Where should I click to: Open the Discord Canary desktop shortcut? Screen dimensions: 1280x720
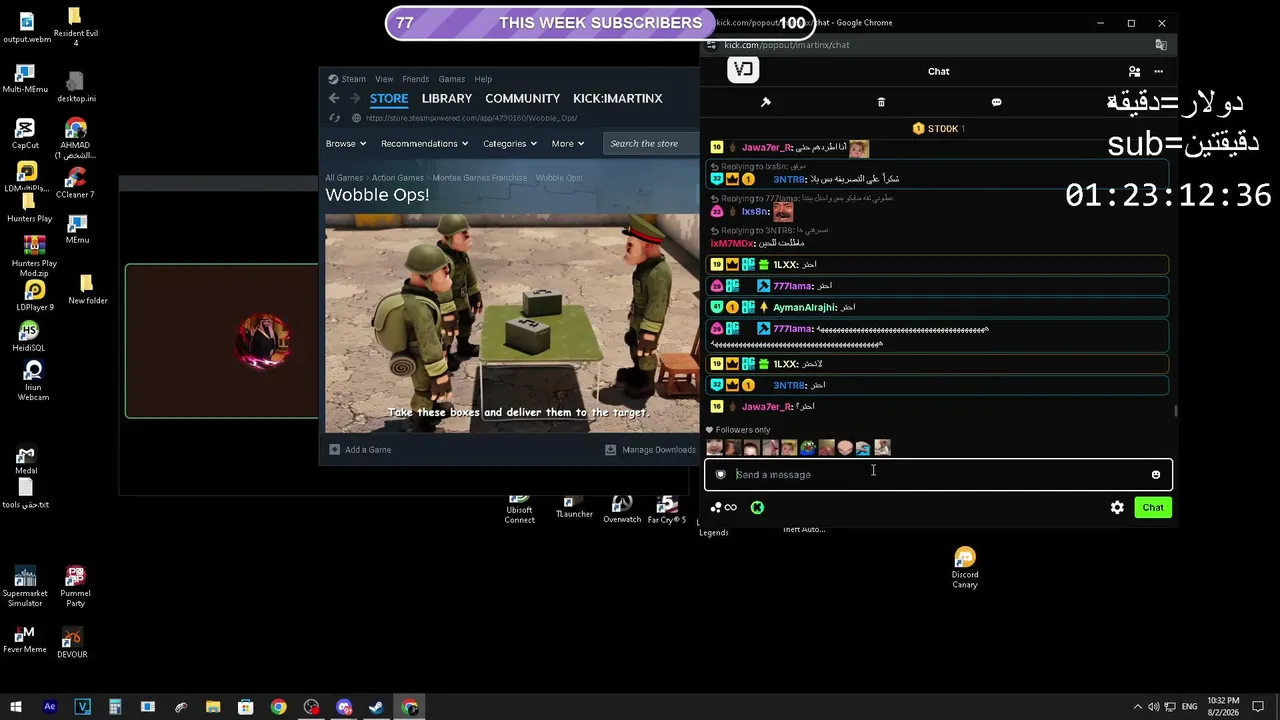pos(965,568)
